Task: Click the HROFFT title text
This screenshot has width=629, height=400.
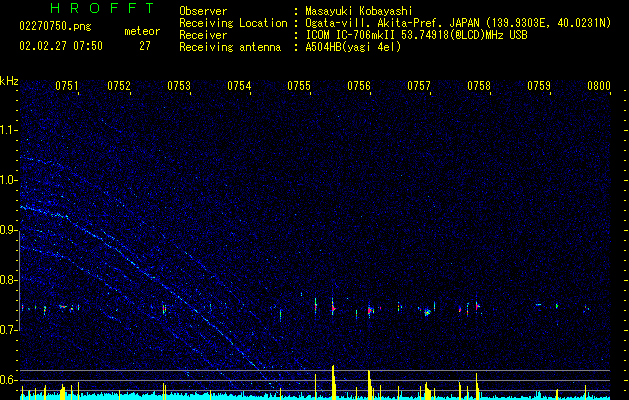Action: point(102,8)
